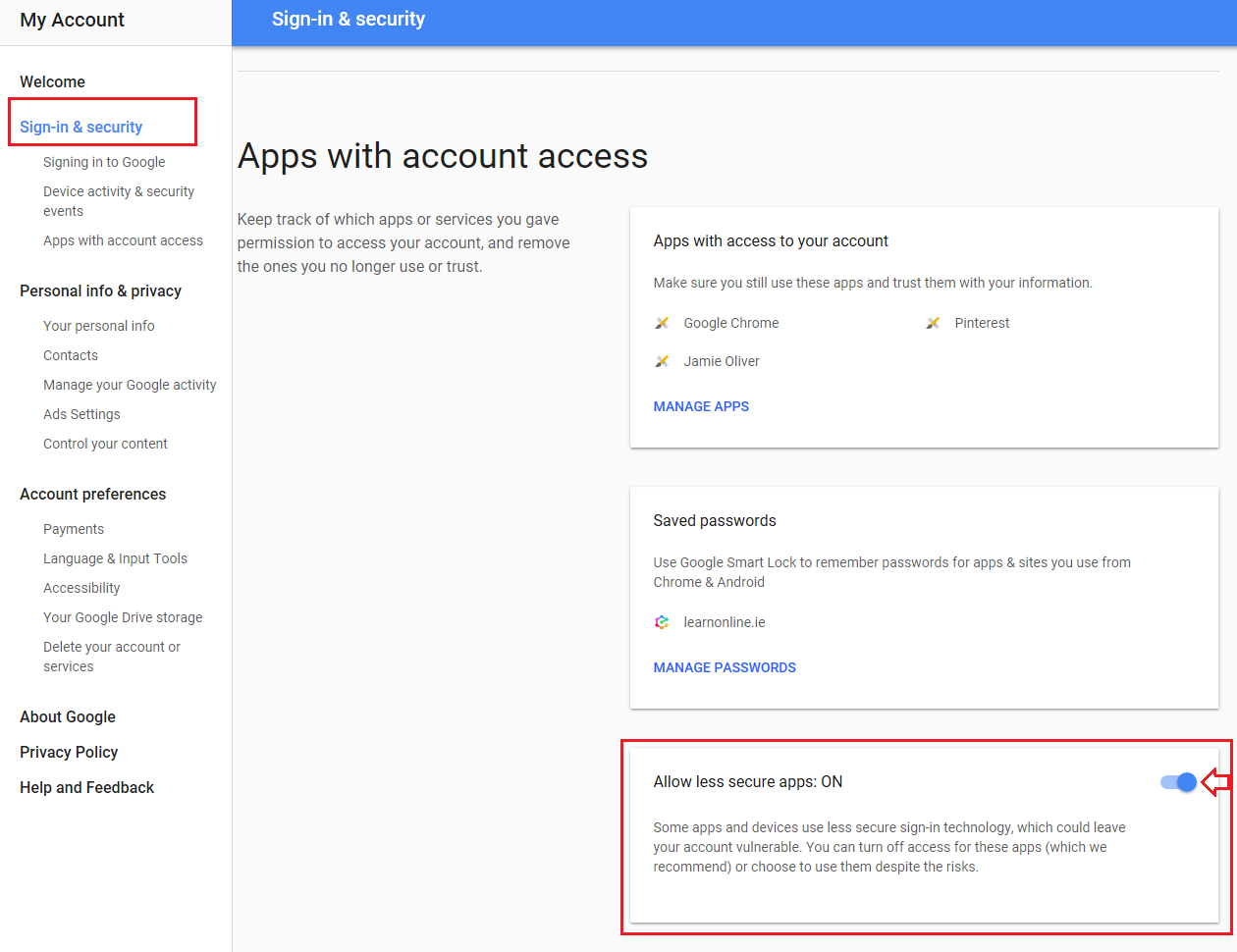Open Help and Feedback
The height and width of the screenshot is (952, 1237).
point(86,787)
